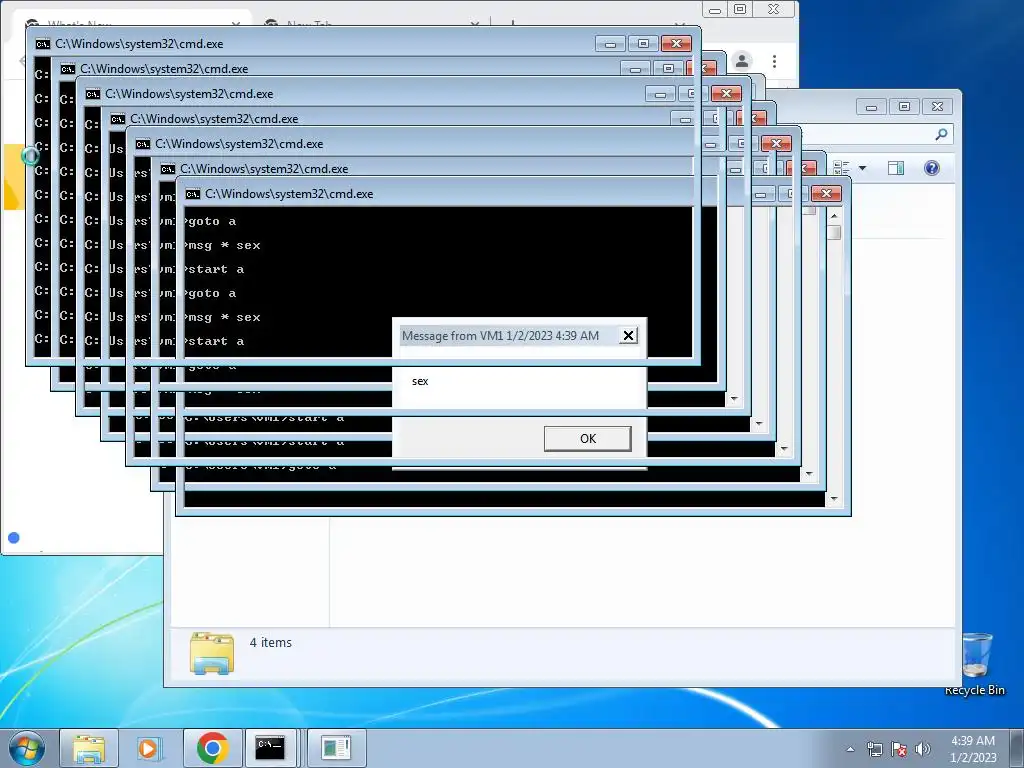Expand the Explorer view options dropdown
1024x768 pixels.
[x=862, y=168]
